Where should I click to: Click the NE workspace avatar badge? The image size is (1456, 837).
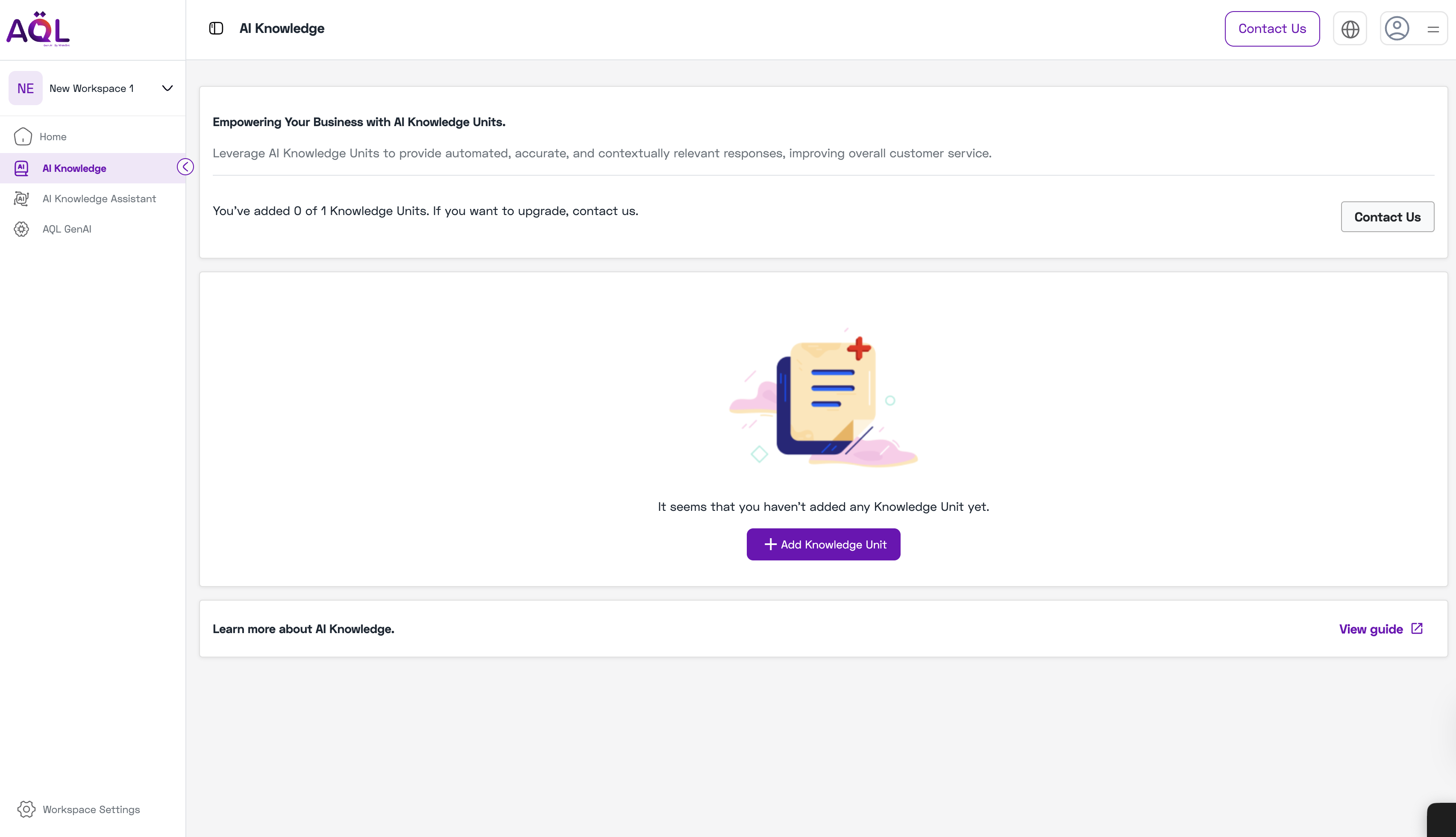tap(25, 88)
